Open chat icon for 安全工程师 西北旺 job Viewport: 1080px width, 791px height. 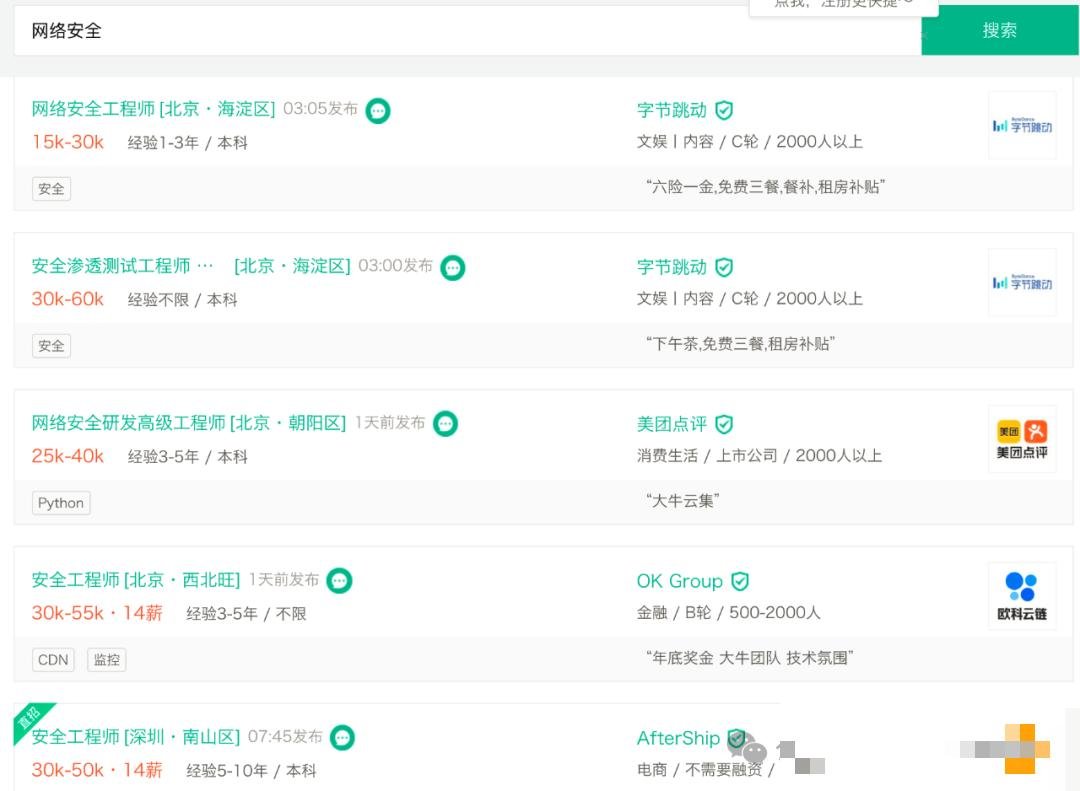point(339,581)
